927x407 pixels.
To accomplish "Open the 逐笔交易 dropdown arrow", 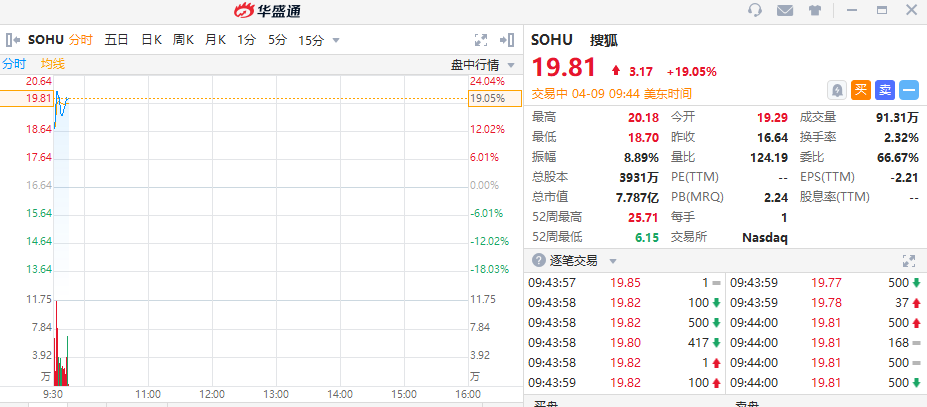I will 612,261.
